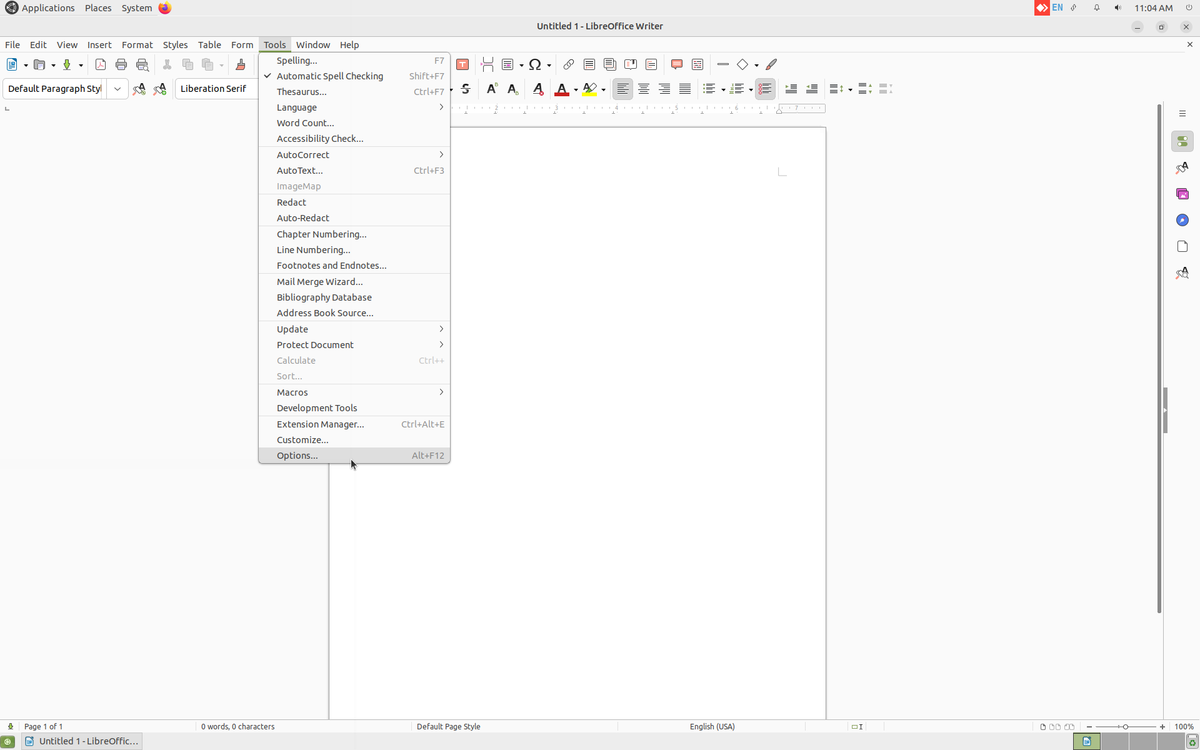Insert a hyperlink using the toolbar icon

pyautogui.click(x=568, y=64)
